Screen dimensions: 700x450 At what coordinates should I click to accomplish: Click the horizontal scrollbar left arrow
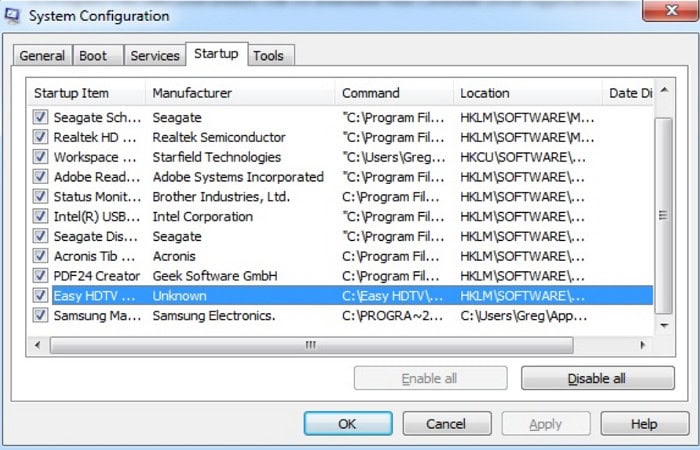click(x=38, y=345)
